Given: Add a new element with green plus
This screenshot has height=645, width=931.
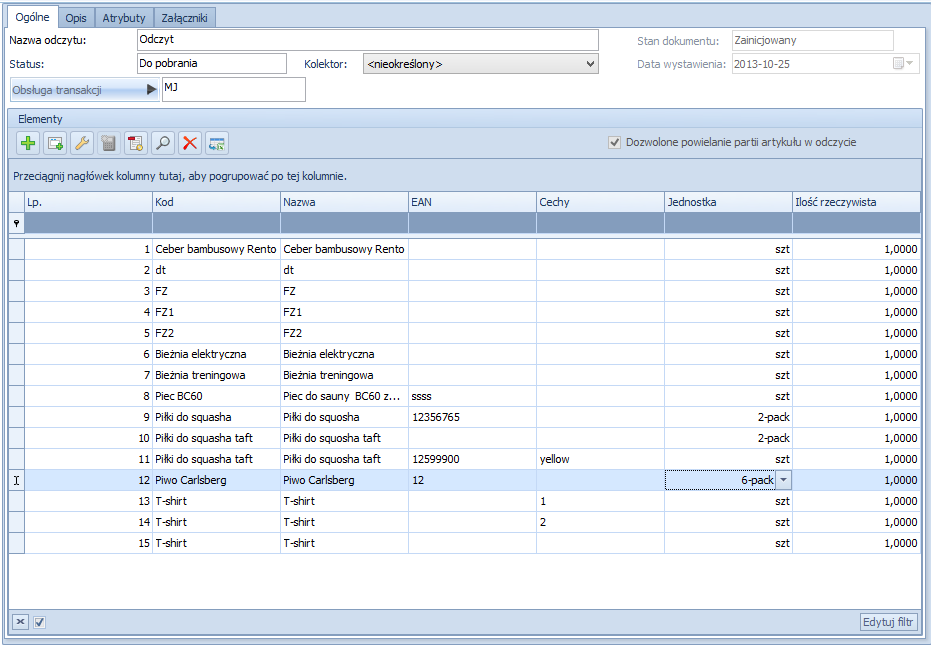Looking at the screenshot, I should (x=28, y=143).
